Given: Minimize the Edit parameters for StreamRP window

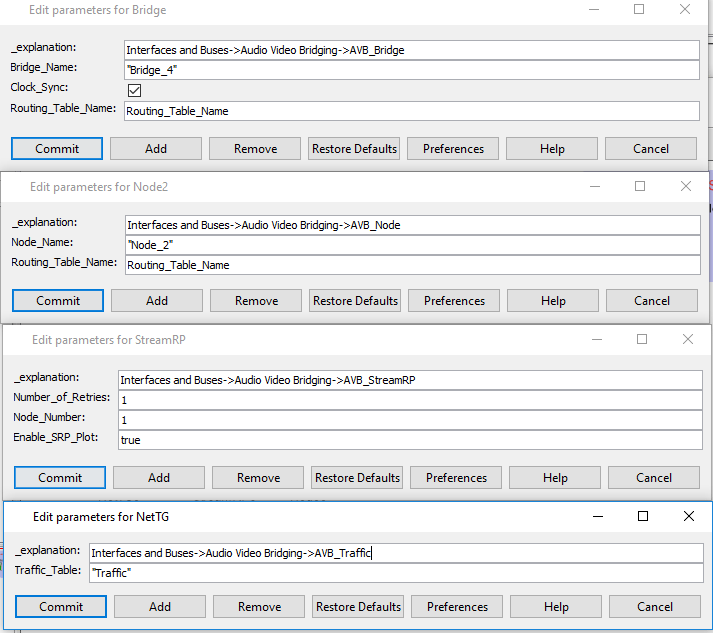Looking at the screenshot, I should tap(597, 340).
